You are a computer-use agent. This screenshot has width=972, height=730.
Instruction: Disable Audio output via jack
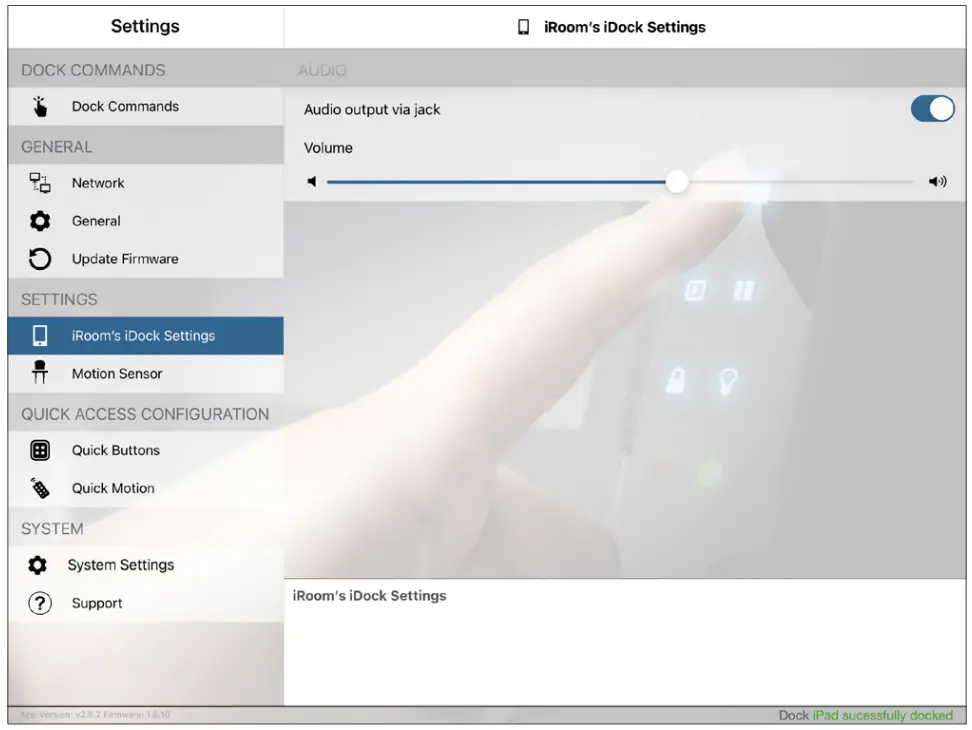pos(934,109)
